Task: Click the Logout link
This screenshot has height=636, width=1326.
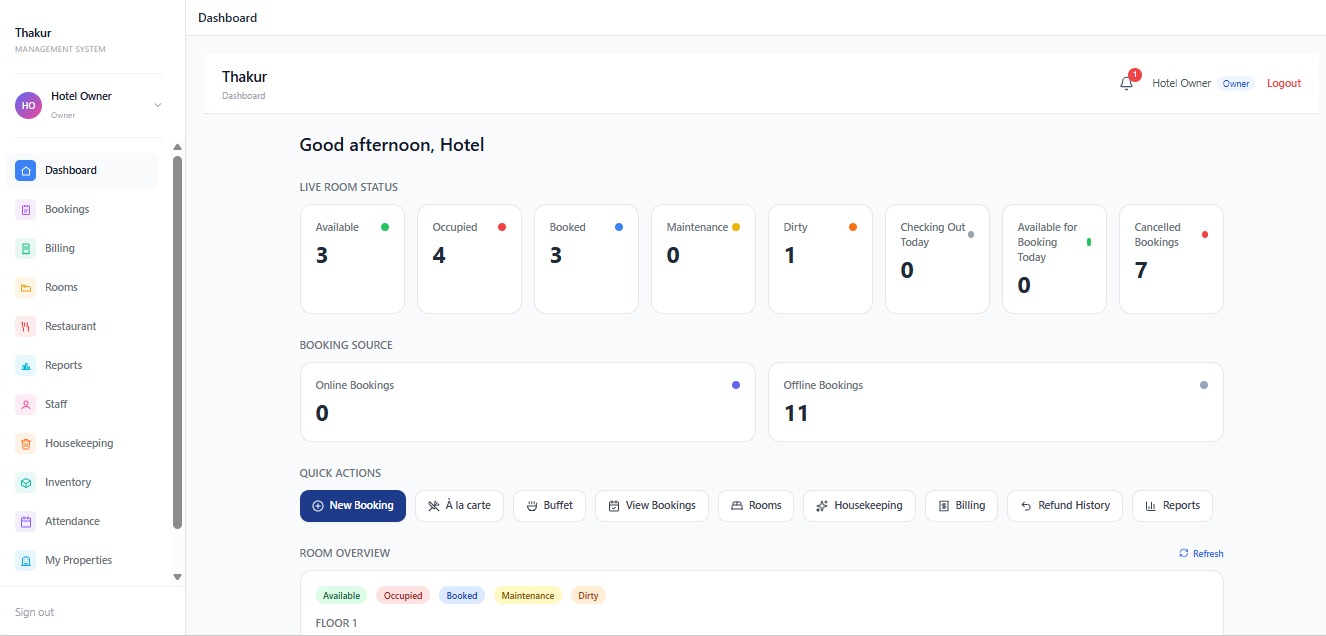Action: [1284, 84]
